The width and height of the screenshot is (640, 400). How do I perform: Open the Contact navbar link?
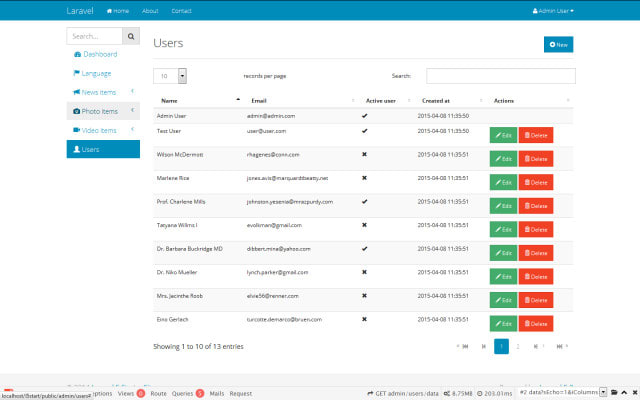(181, 11)
